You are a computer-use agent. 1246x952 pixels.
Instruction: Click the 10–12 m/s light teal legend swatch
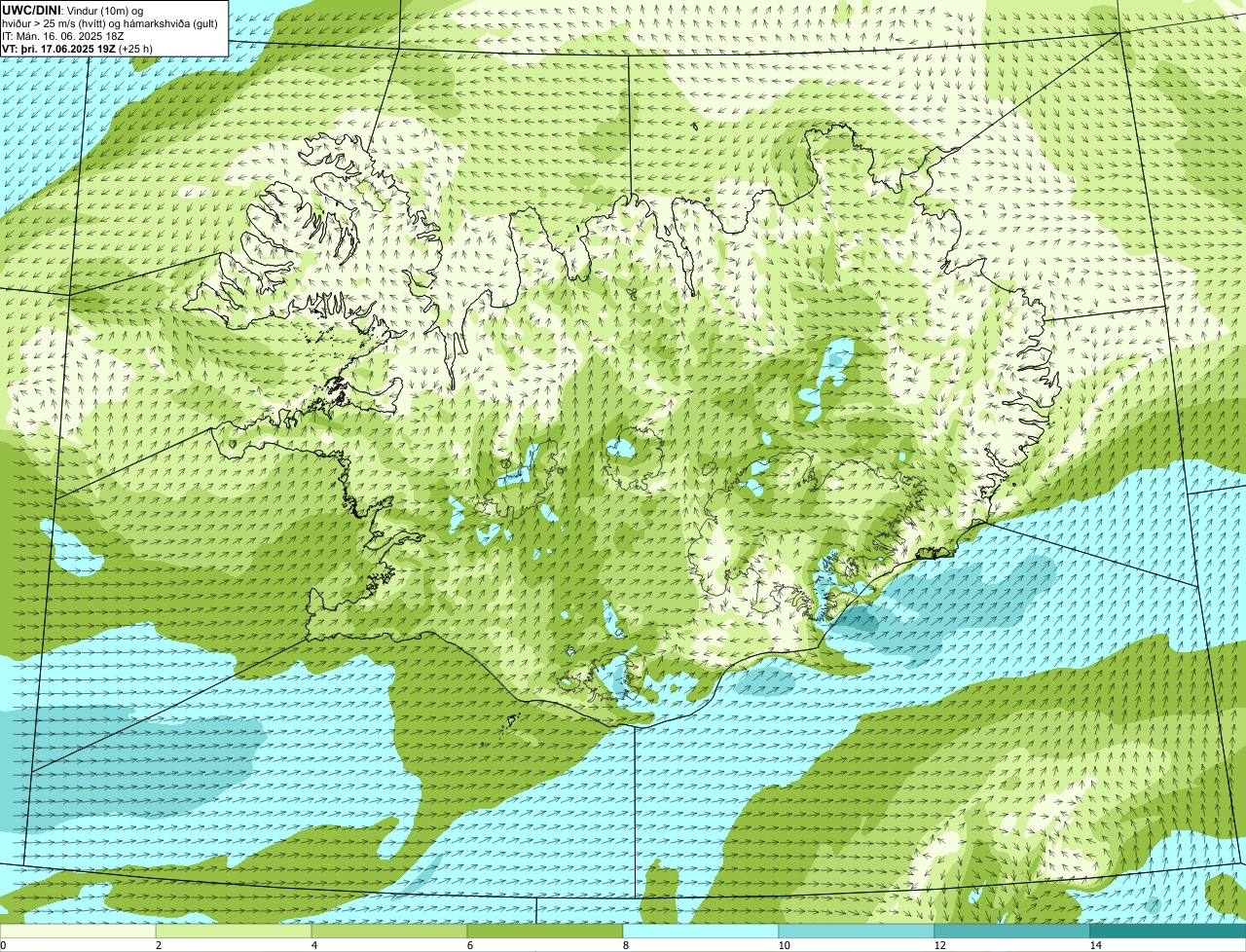coord(857,931)
